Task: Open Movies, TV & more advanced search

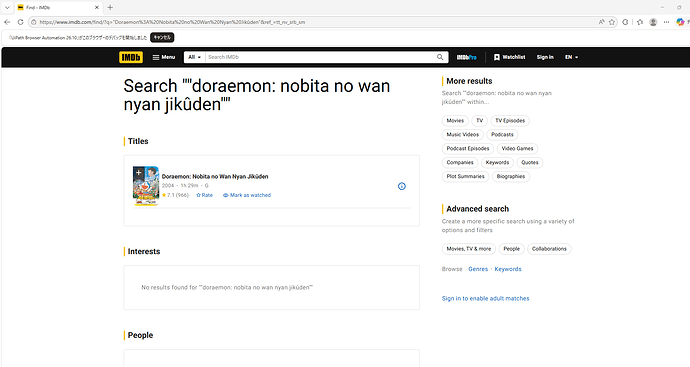Action: click(x=469, y=249)
